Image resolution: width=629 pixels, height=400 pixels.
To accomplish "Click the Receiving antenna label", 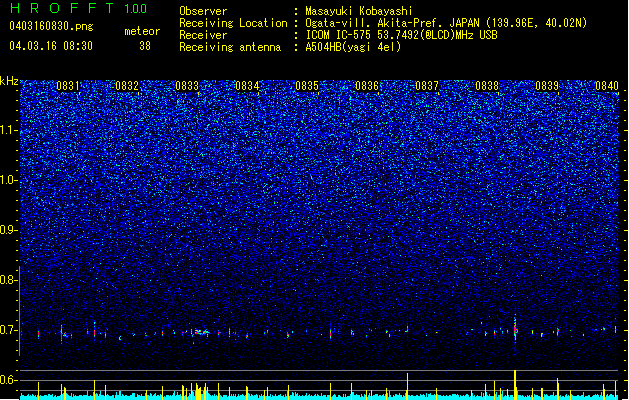I will coord(230,47).
